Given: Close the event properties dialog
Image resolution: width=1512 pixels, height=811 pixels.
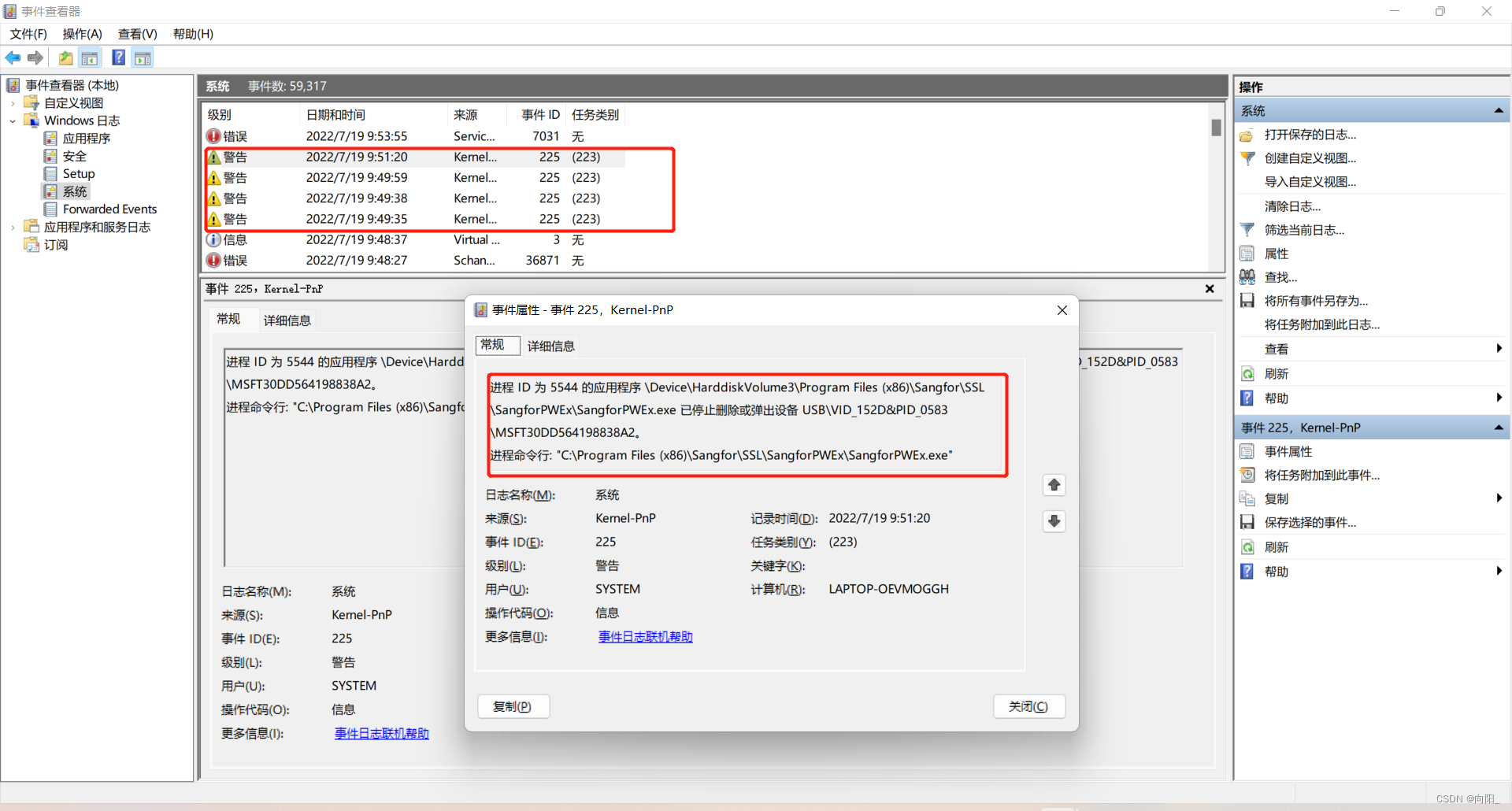Looking at the screenshot, I should [x=1062, y=310].
